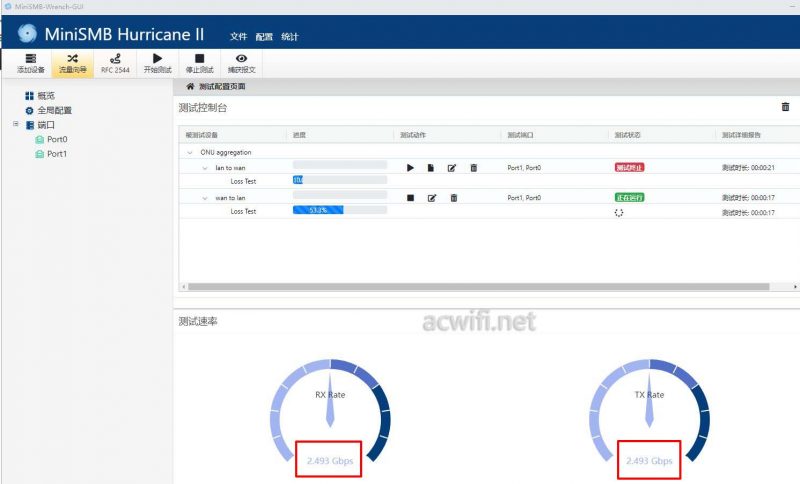This screenshot has height=484, width=800.
Task: Click the red 测试终止 status badge
Action: pos(629,167)
